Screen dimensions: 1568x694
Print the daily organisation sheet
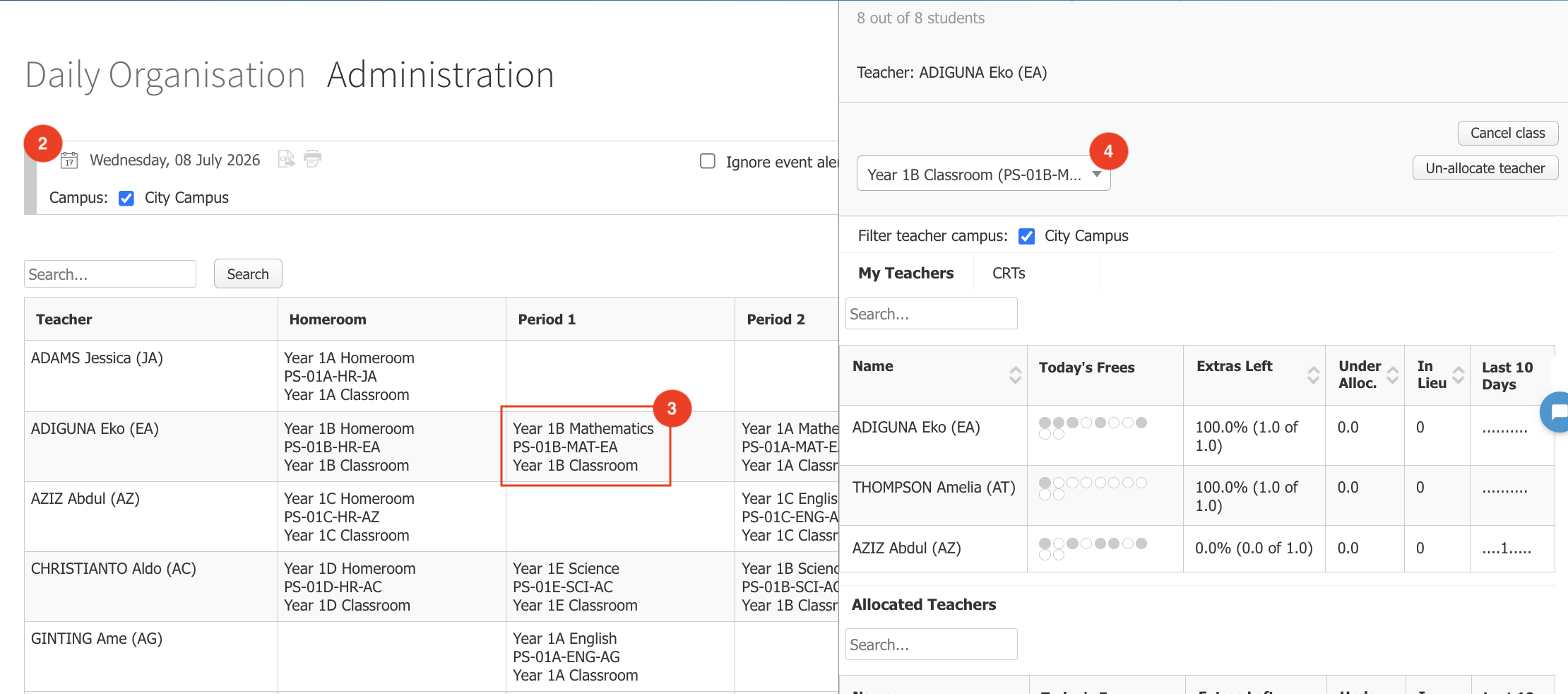click(312, 159)
